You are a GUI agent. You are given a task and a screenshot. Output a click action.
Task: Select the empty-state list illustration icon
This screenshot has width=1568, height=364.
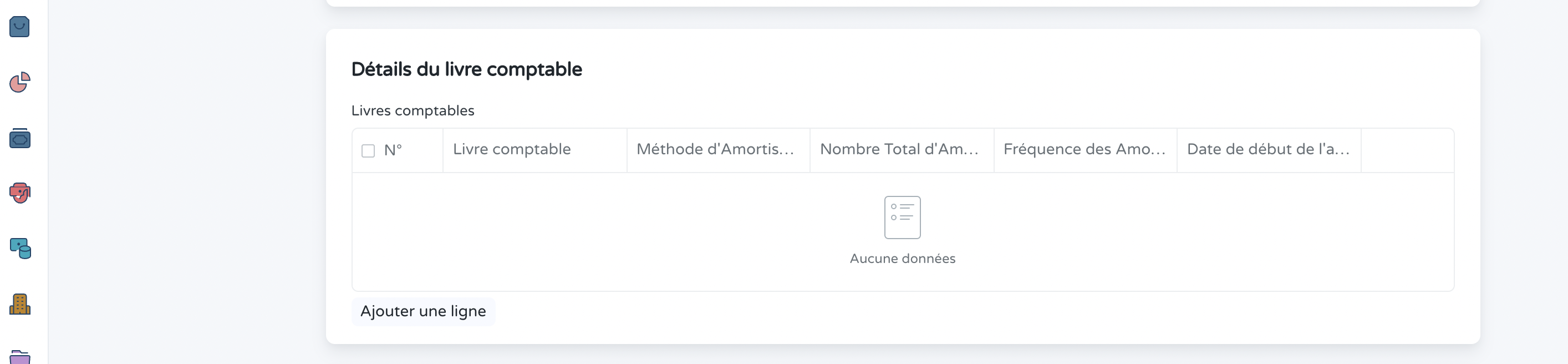coord(902,218)
